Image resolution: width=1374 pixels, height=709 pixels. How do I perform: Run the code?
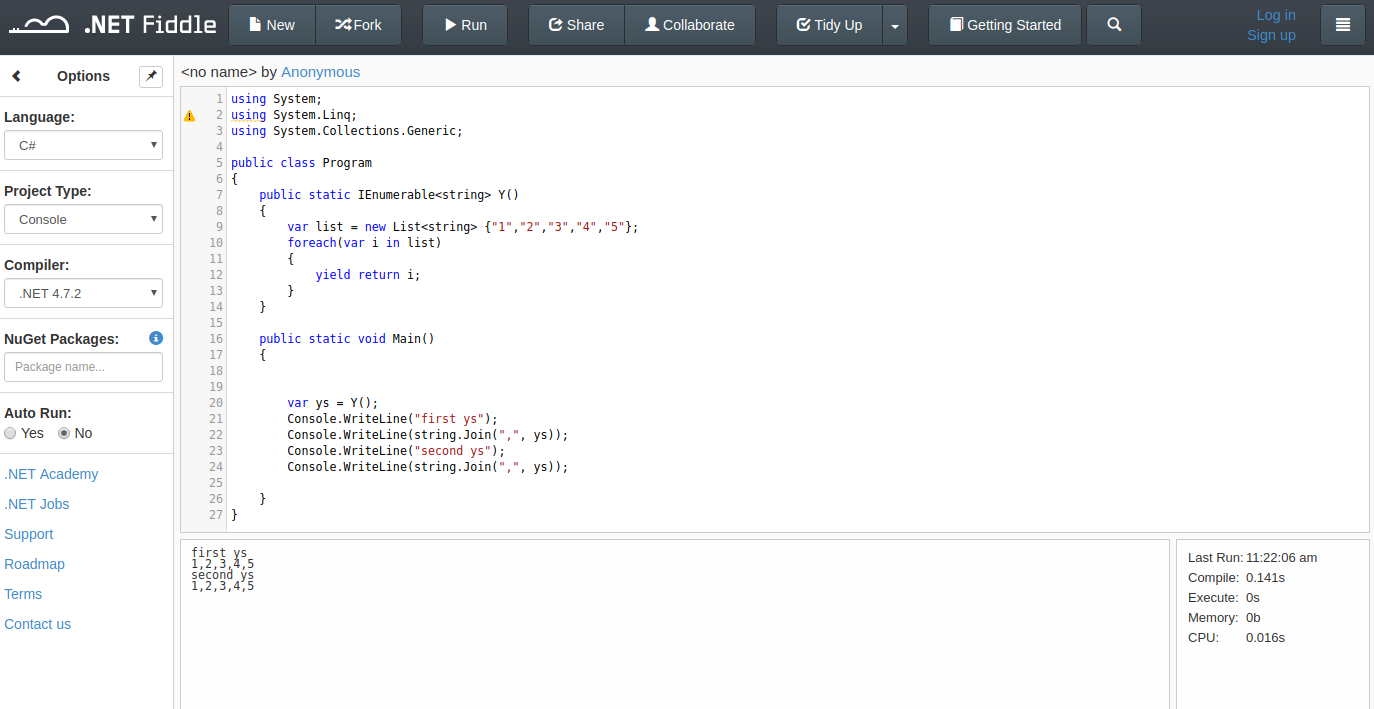click(465, 25)
